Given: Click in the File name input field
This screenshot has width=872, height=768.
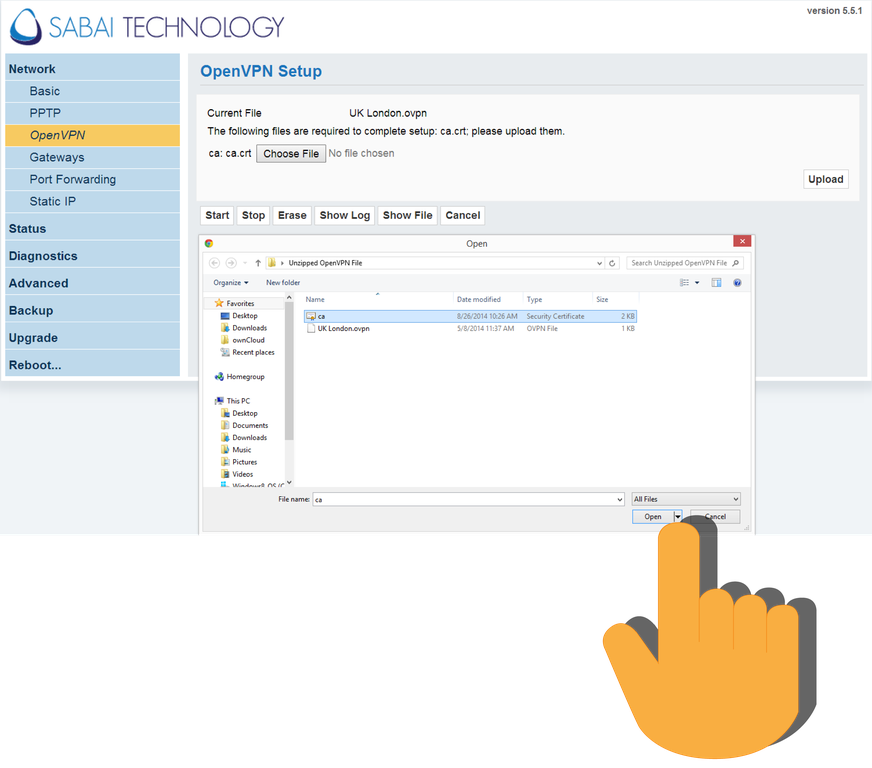Looking at the screenshot, I should 464,499.
